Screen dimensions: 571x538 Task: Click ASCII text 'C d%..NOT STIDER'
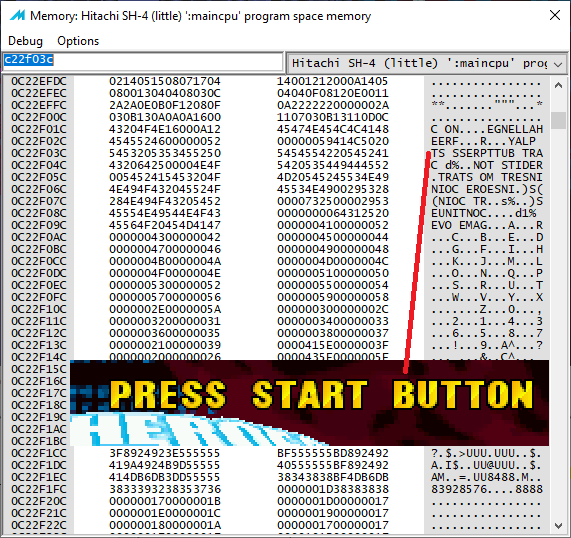click(x=487, y=165)
